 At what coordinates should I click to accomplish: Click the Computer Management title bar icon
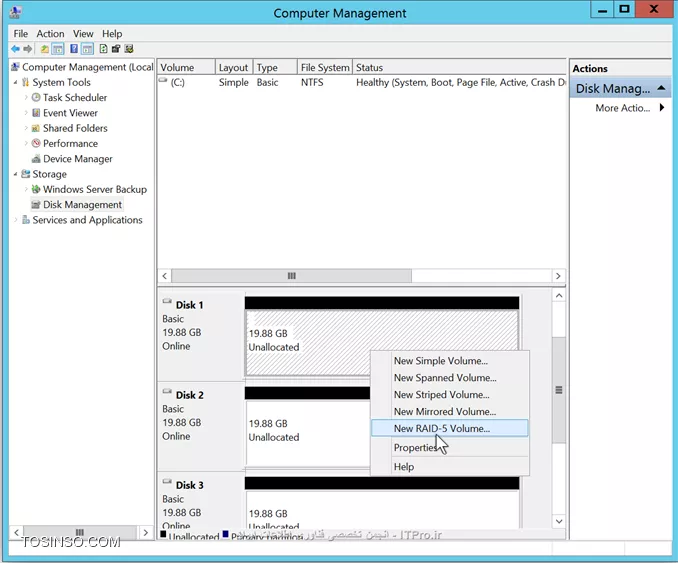pos(16,12)
